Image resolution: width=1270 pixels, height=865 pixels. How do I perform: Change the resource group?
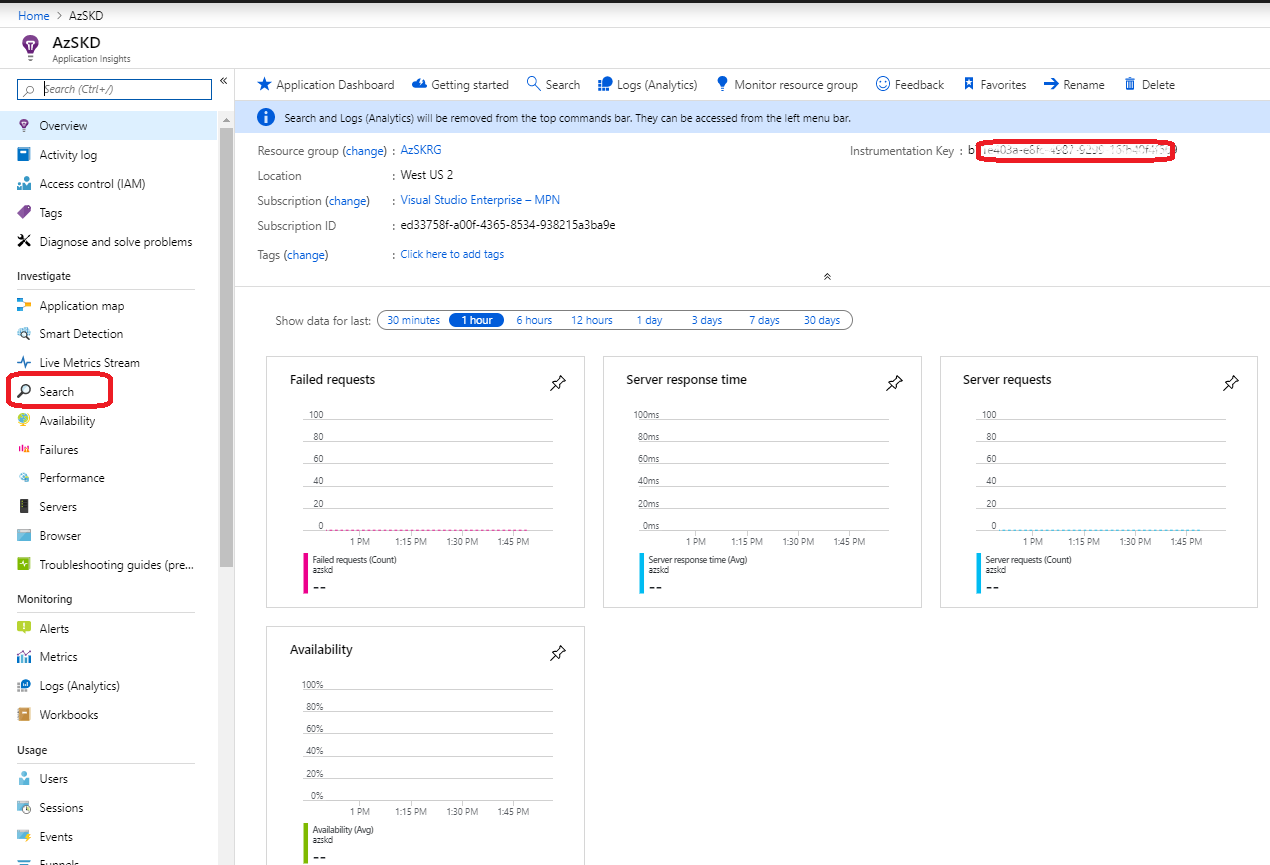(x=364, y=151)
